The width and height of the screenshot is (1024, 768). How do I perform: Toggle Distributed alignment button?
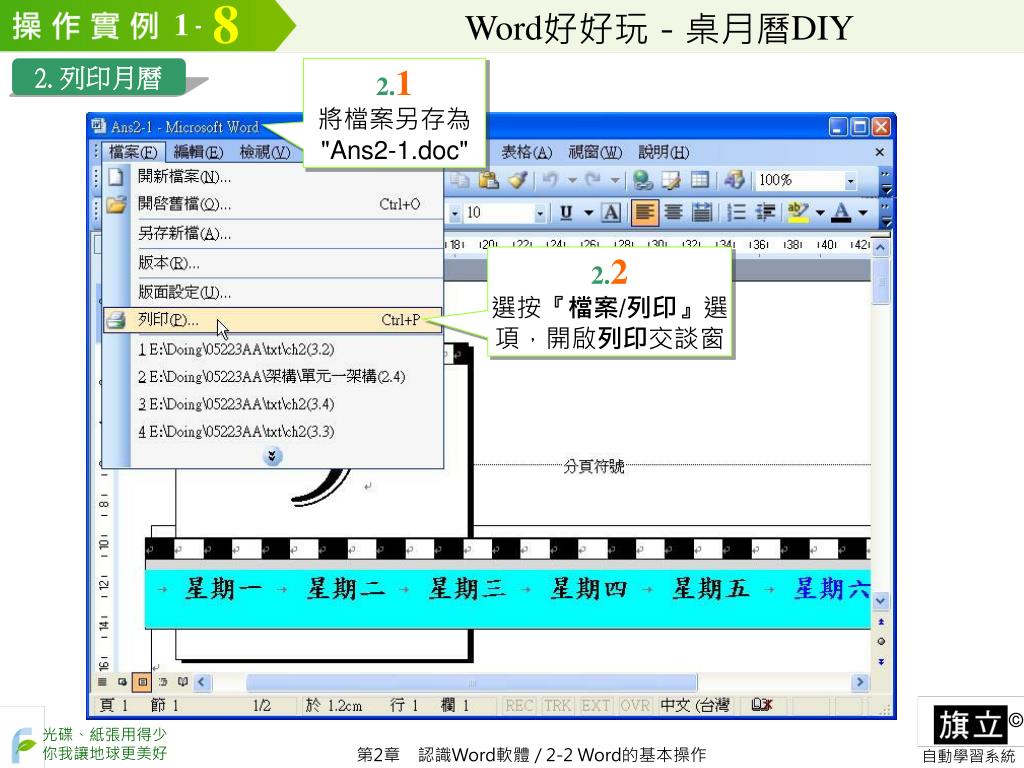pyautogui.click(x=702, y=212)
